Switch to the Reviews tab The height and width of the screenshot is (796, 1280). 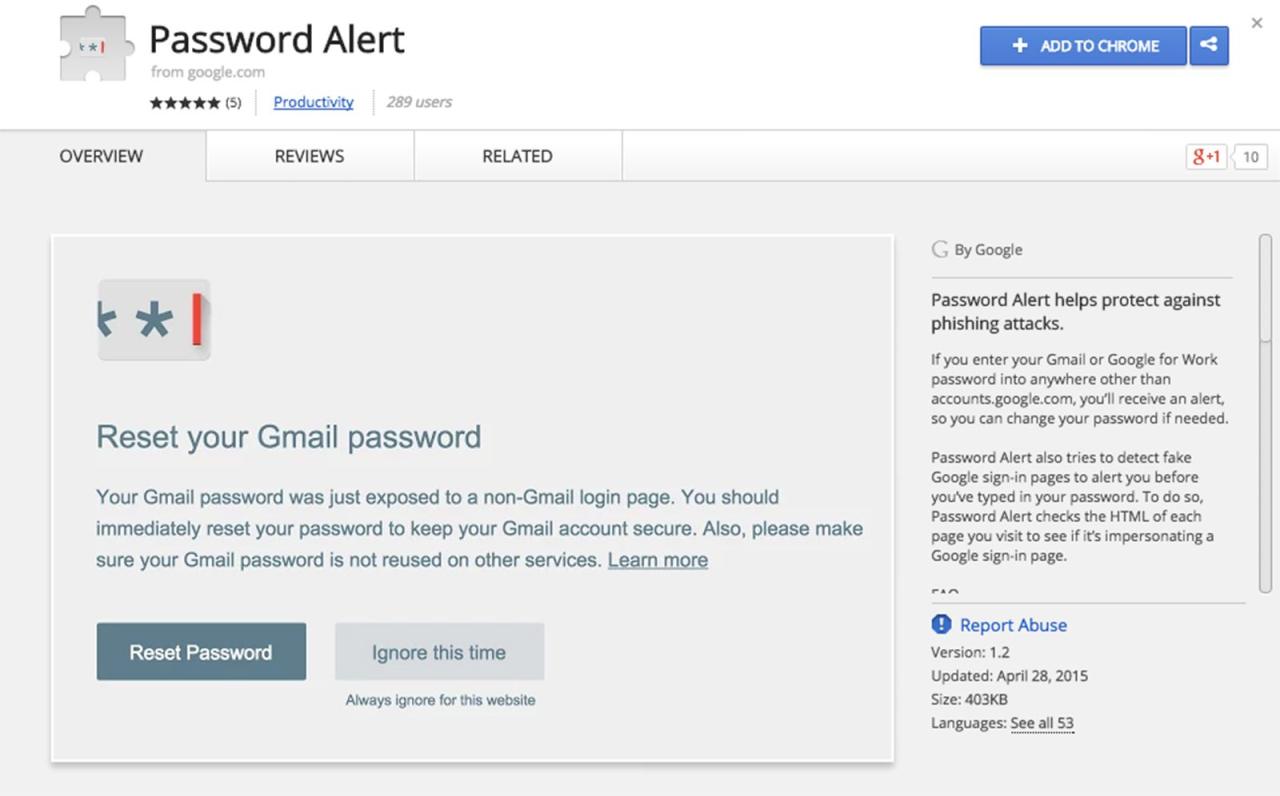[309, 156]
